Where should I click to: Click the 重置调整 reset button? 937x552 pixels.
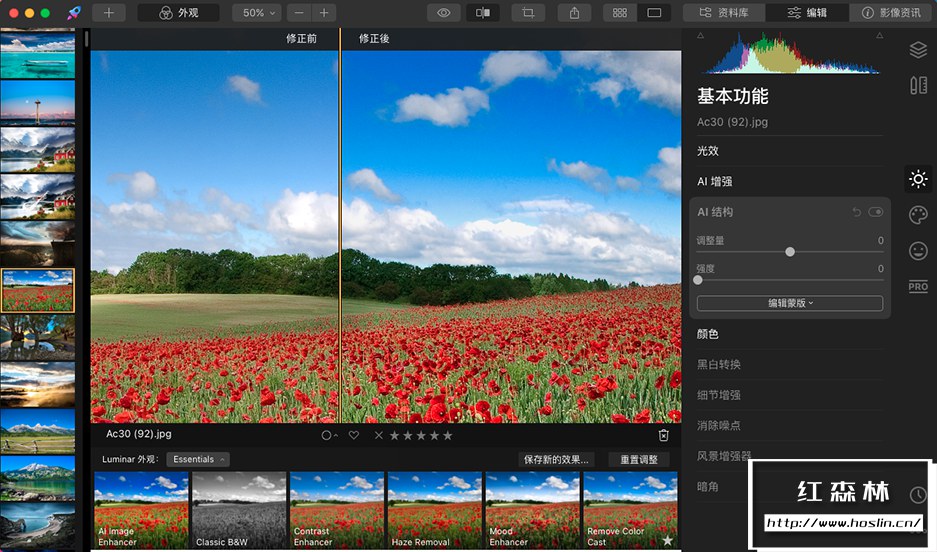tap(639, 459)
